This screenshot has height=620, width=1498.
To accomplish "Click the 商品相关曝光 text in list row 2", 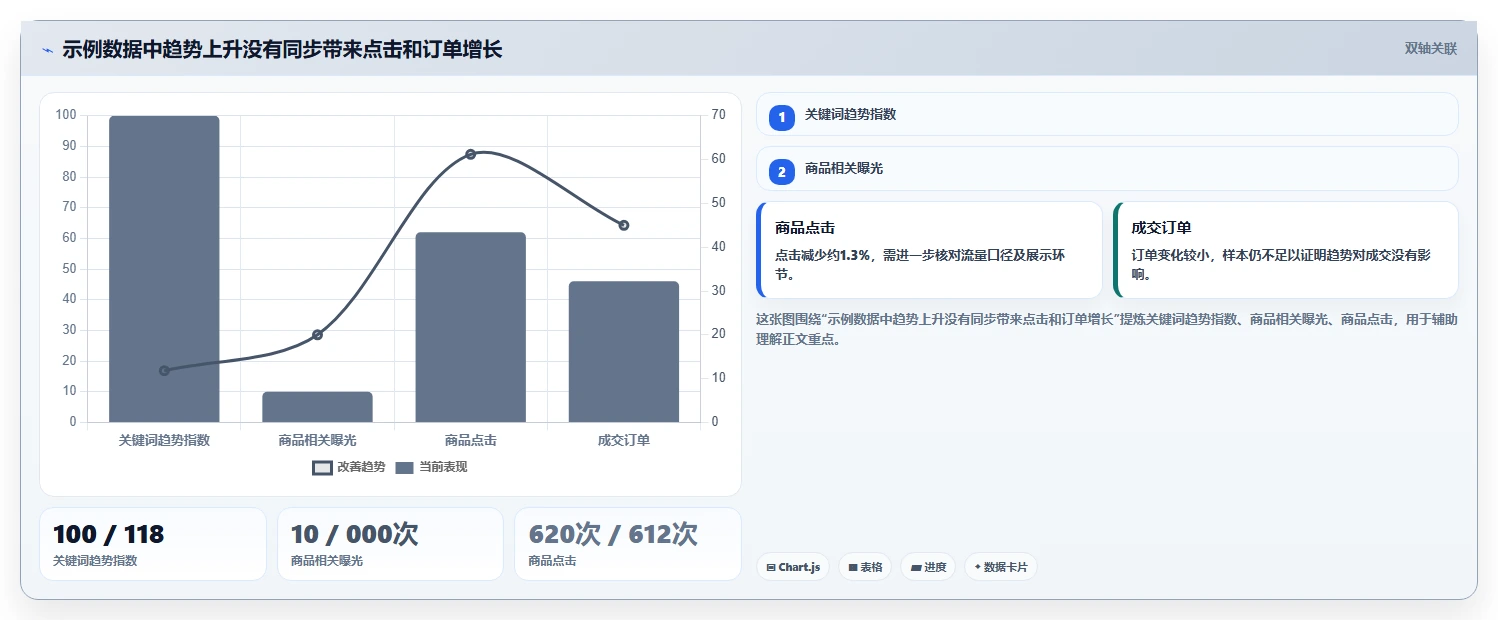I will 844,169.
